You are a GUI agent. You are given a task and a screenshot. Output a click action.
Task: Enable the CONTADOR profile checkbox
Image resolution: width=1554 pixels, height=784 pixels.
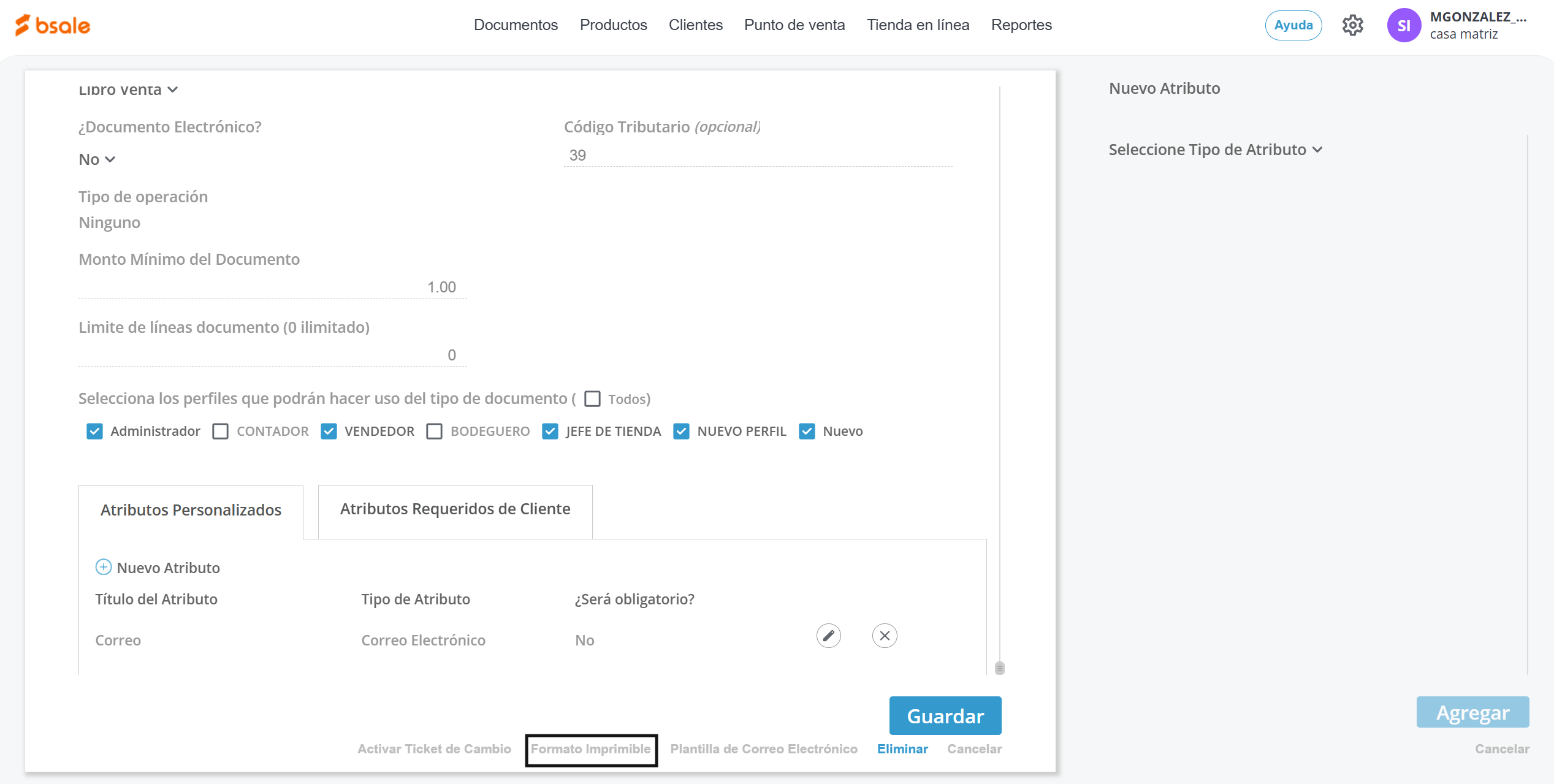pyautogui.click(x=220, y=432)
